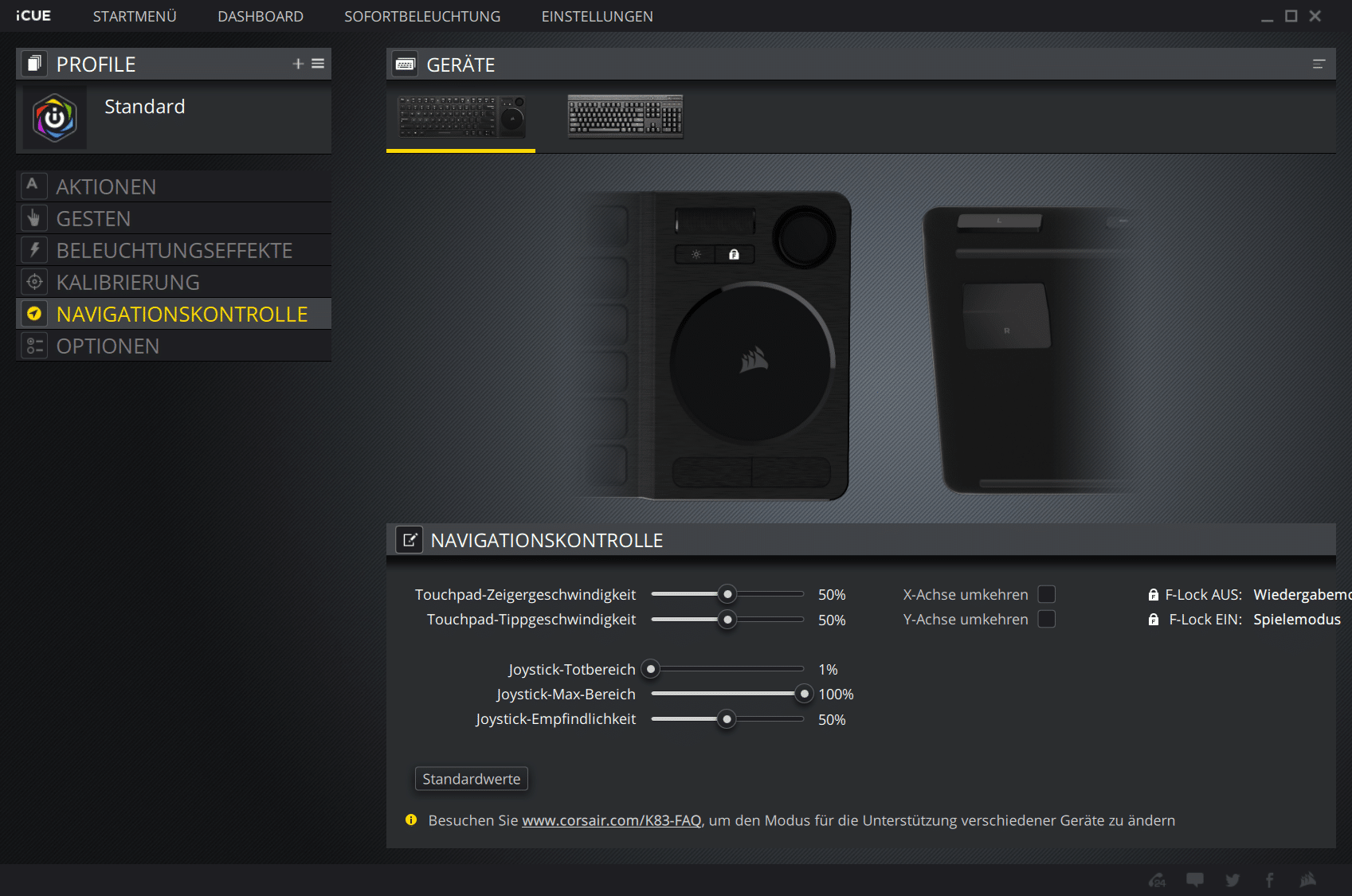
Task: Open the profile list hamburger menu
Action: pyautogui.click(x=318, y=64)
